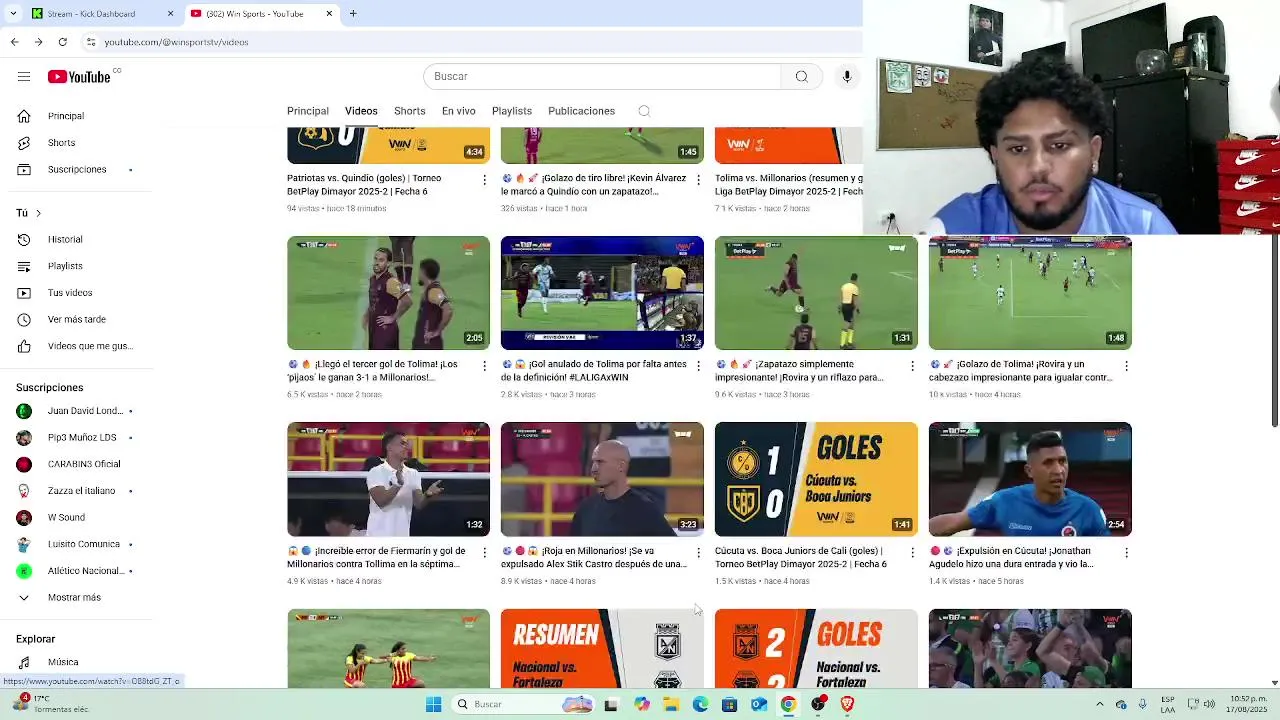Image resolution: width=1280 pixels, height=720 pixels.
Task: Open options for Patriotas vs. Quindío video
Action: coord(485,180)
